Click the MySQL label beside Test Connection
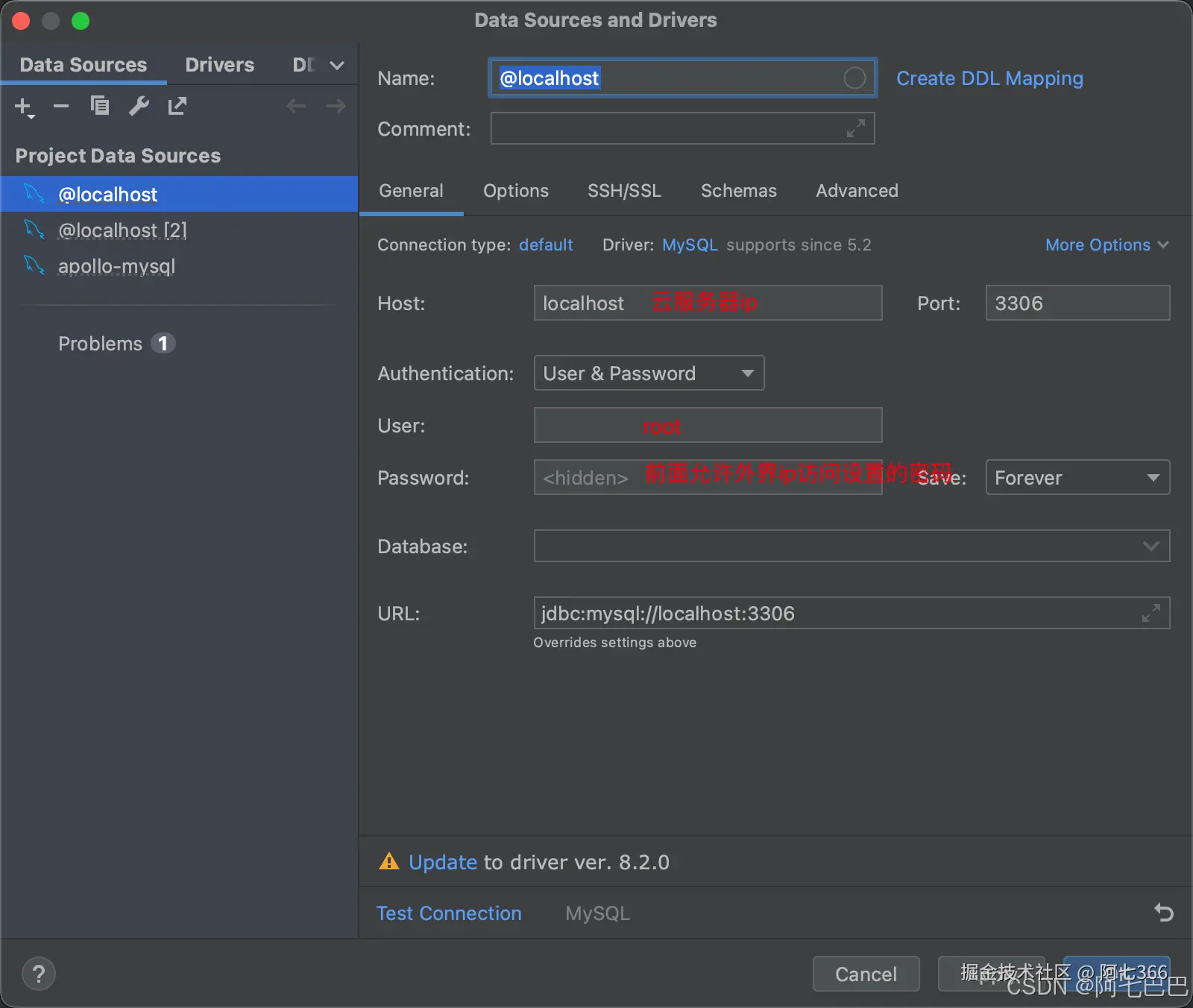 pyautogui.click(x=597, y=913)
